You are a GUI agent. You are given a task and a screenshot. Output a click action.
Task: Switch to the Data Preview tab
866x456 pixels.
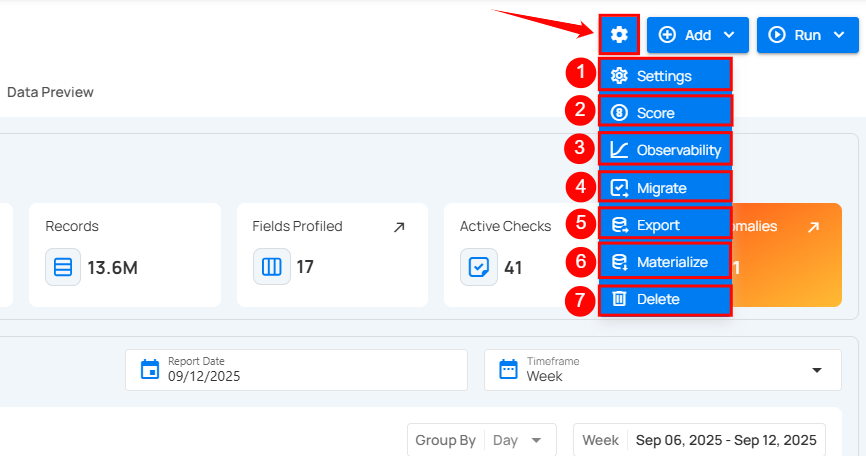click(50, 92)
